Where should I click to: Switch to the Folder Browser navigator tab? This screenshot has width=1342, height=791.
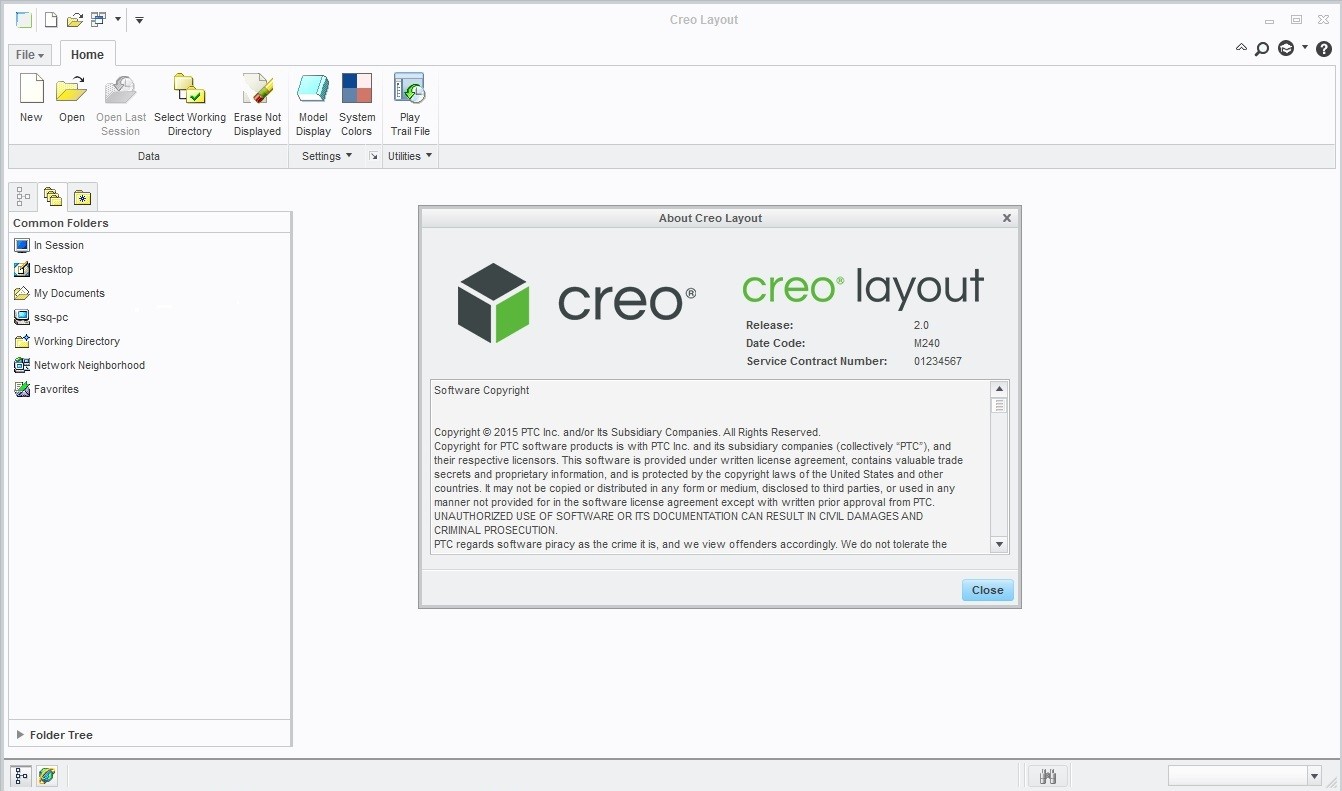tap(53, 197)
